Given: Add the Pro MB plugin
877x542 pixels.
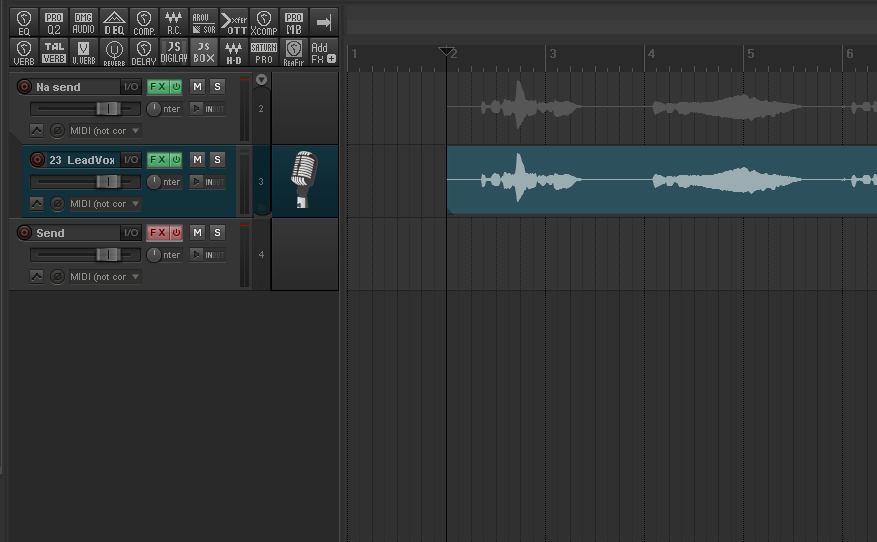Looking at the screenshot, I should tap(294, 22).
